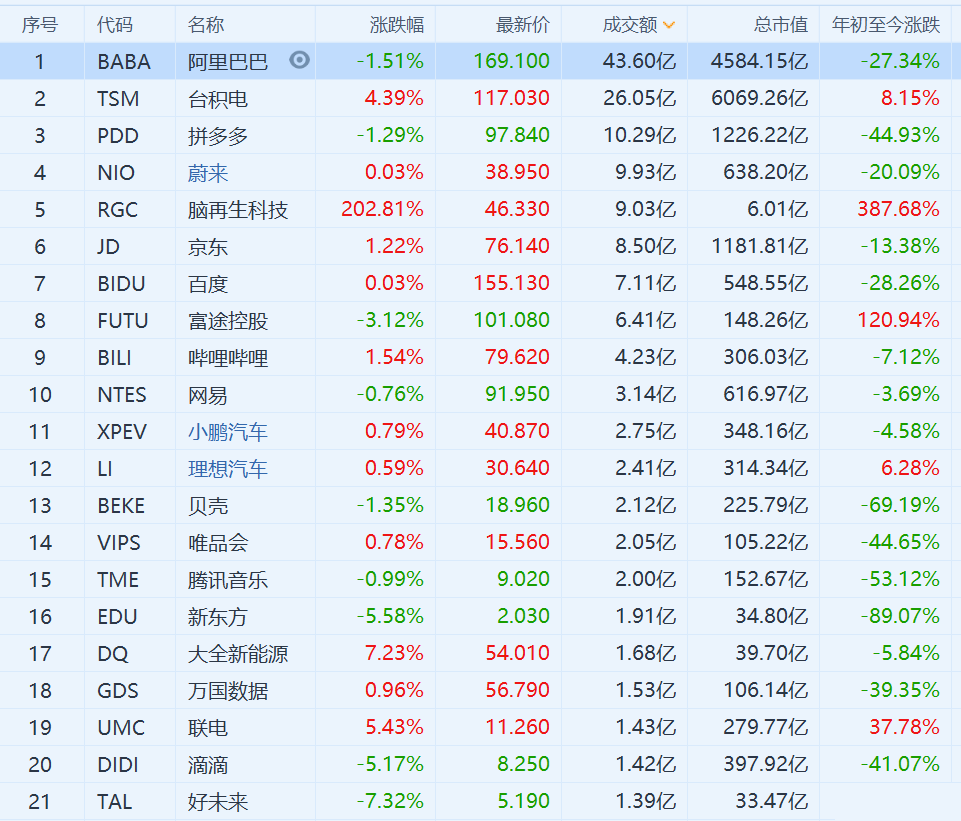Click the 代码 column header

115,25
